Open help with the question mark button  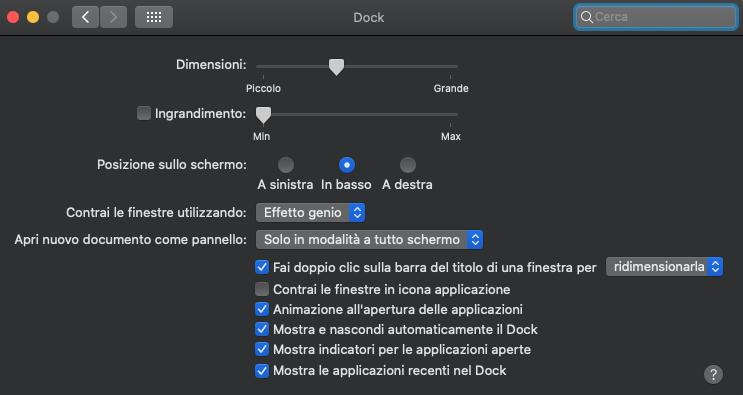pyautogui.click(x=713, y=374)
